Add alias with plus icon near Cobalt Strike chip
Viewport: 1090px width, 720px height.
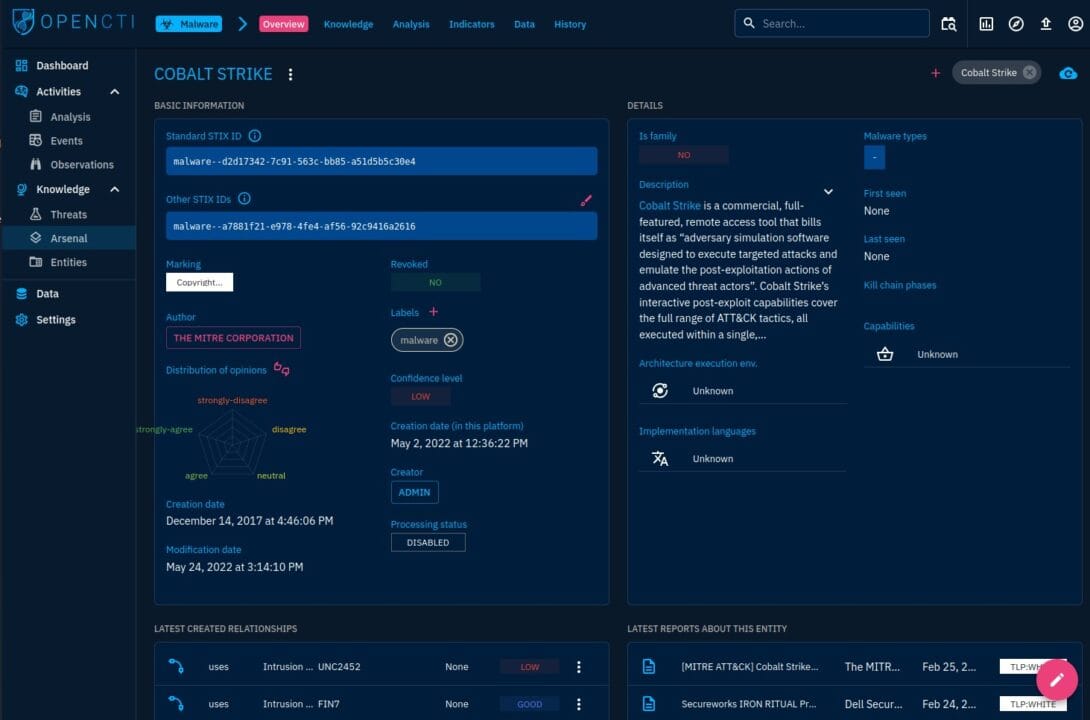(x=935, y=73)
